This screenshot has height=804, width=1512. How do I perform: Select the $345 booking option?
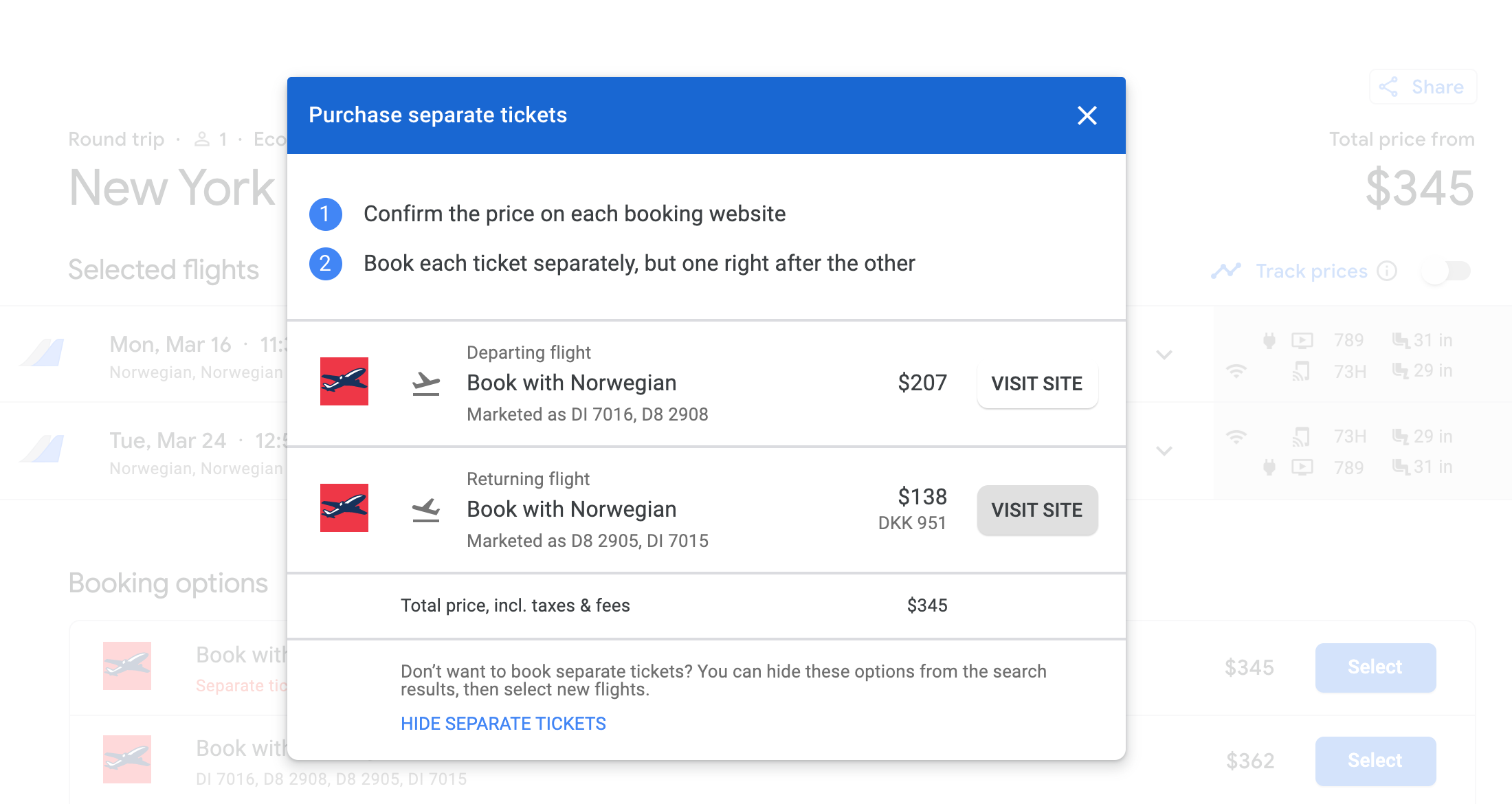1375,667
